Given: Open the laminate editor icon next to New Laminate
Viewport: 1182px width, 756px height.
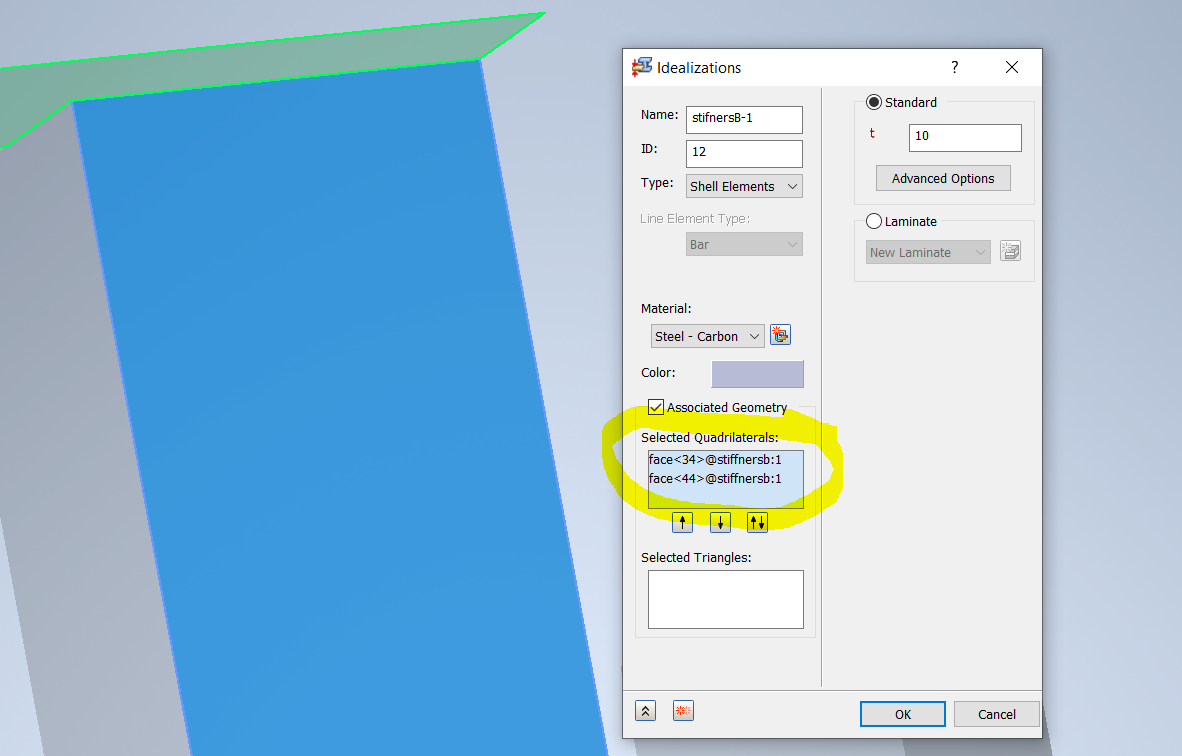Looking at the screenshot, I should coord(1009,251).
